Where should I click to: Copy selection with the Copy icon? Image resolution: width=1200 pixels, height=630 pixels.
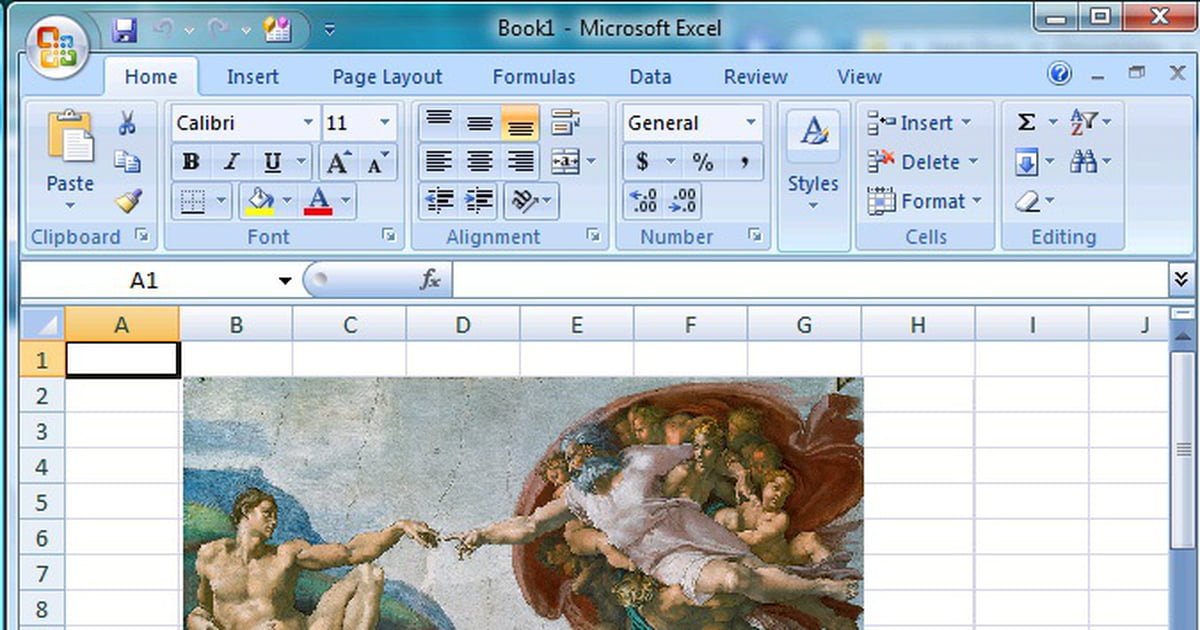coord(127,161)
